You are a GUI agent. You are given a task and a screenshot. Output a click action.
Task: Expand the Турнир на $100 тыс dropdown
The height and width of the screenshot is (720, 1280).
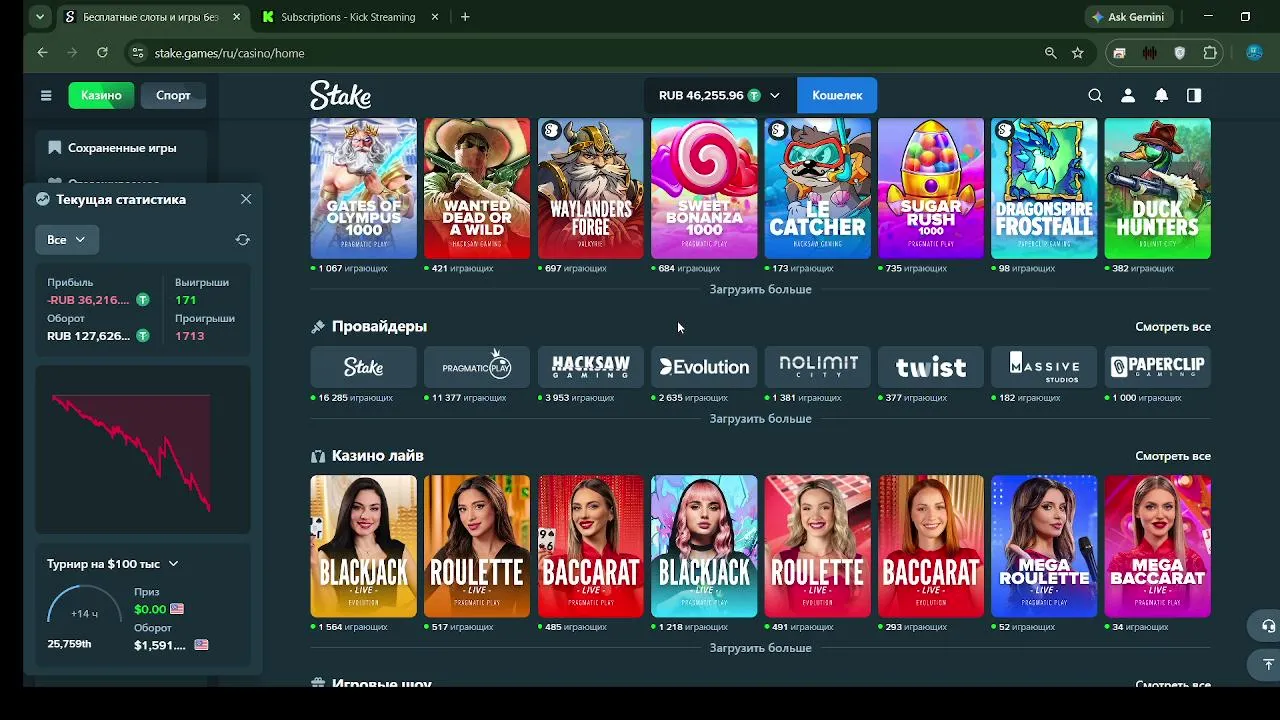[173, 564]
